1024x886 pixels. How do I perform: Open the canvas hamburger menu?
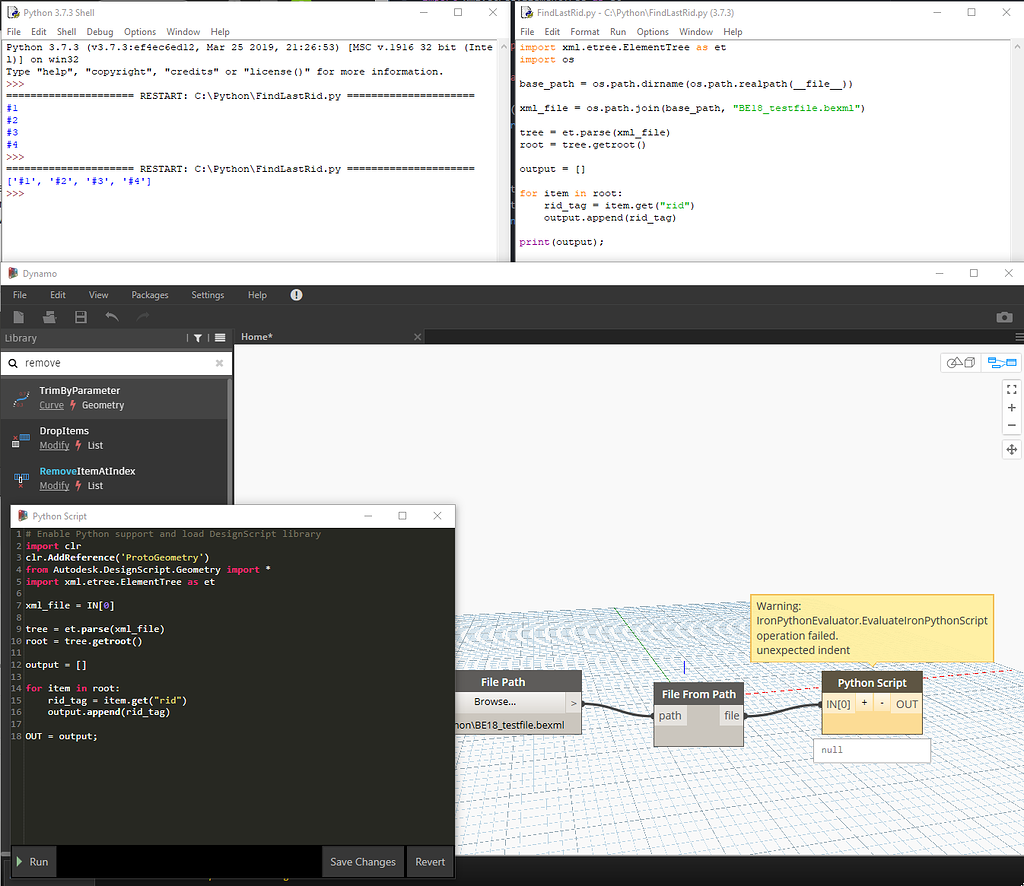(1019, 337)
